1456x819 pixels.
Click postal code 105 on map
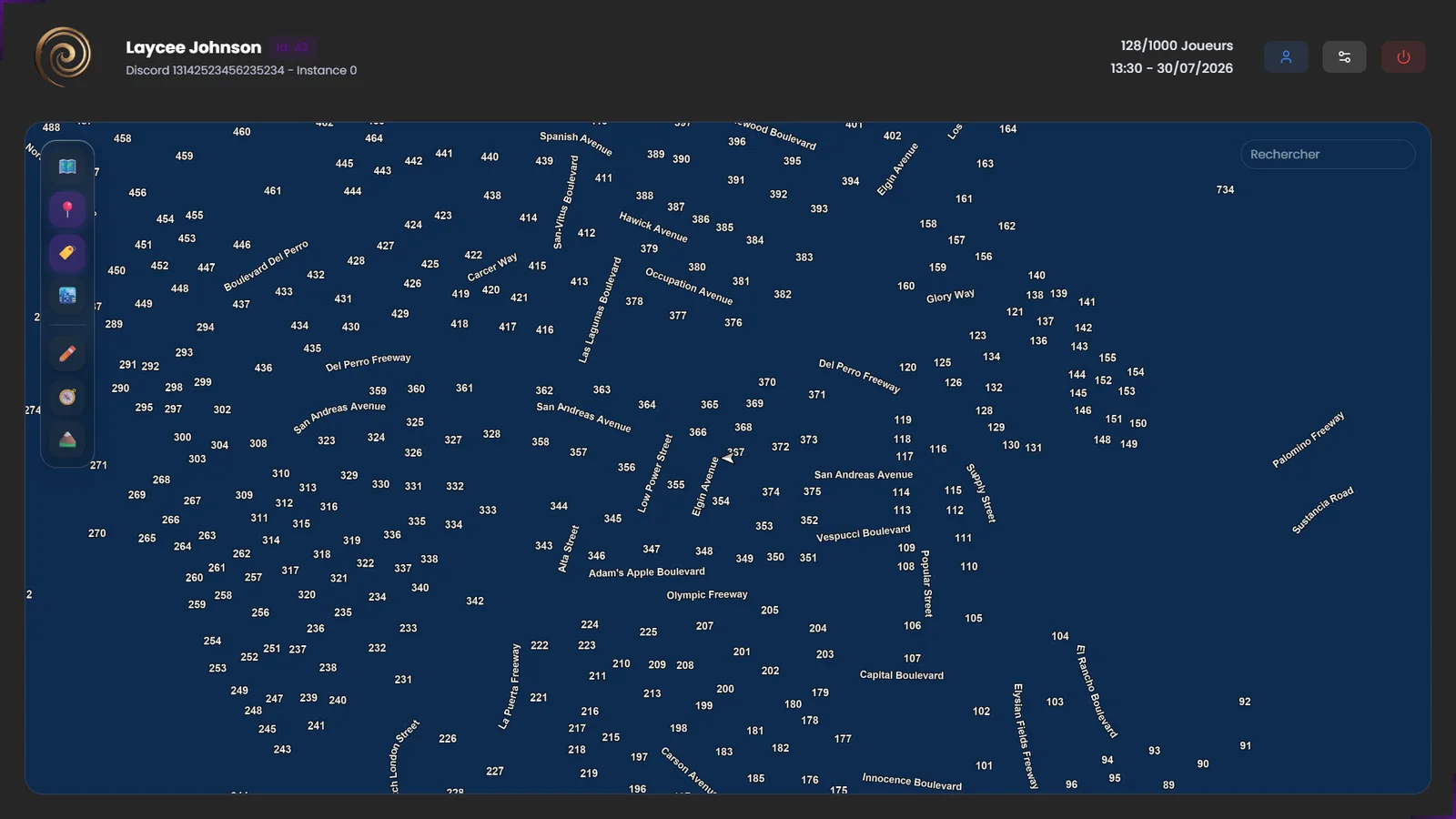(974, 619)
